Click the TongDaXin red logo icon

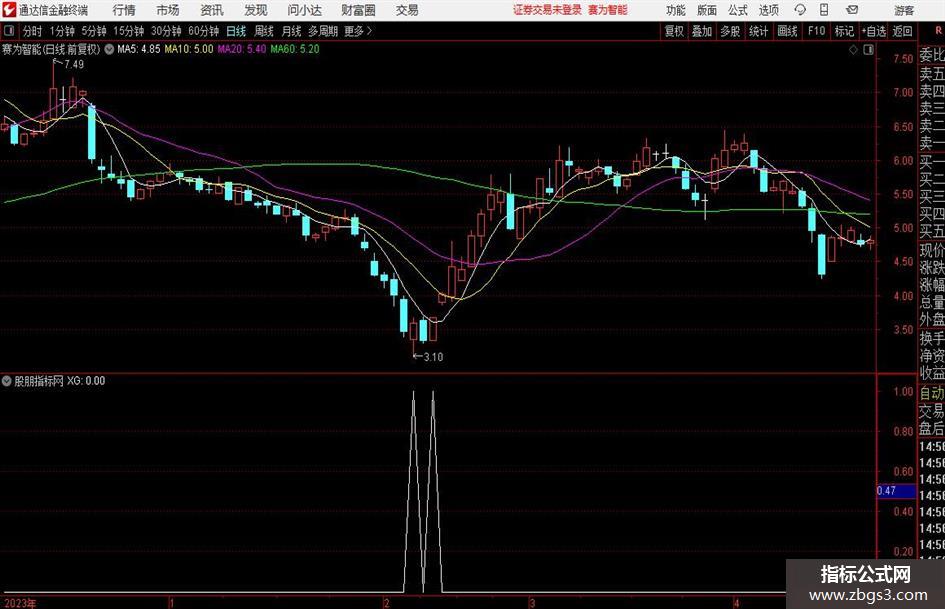pos(9,10)
